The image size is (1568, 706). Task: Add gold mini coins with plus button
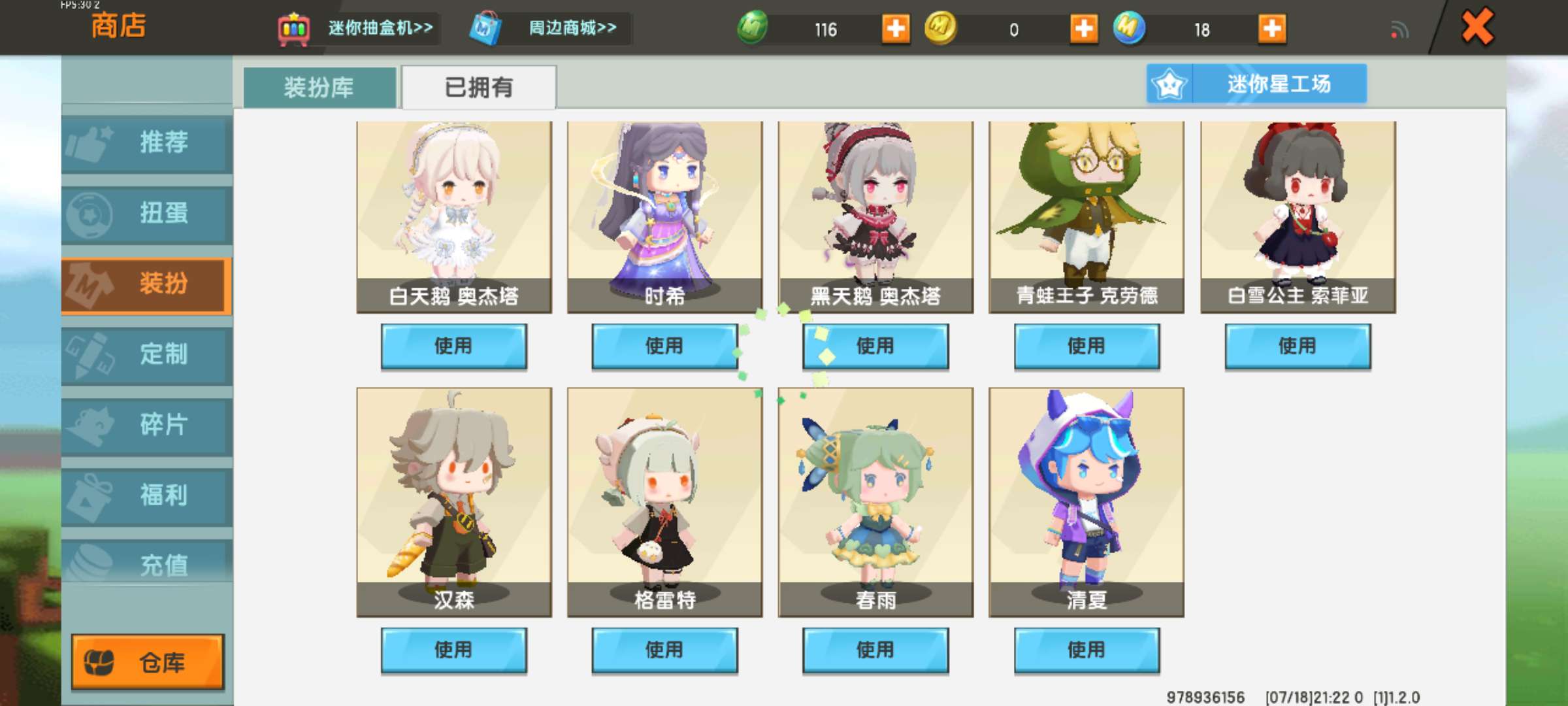tap(1084, 29)
